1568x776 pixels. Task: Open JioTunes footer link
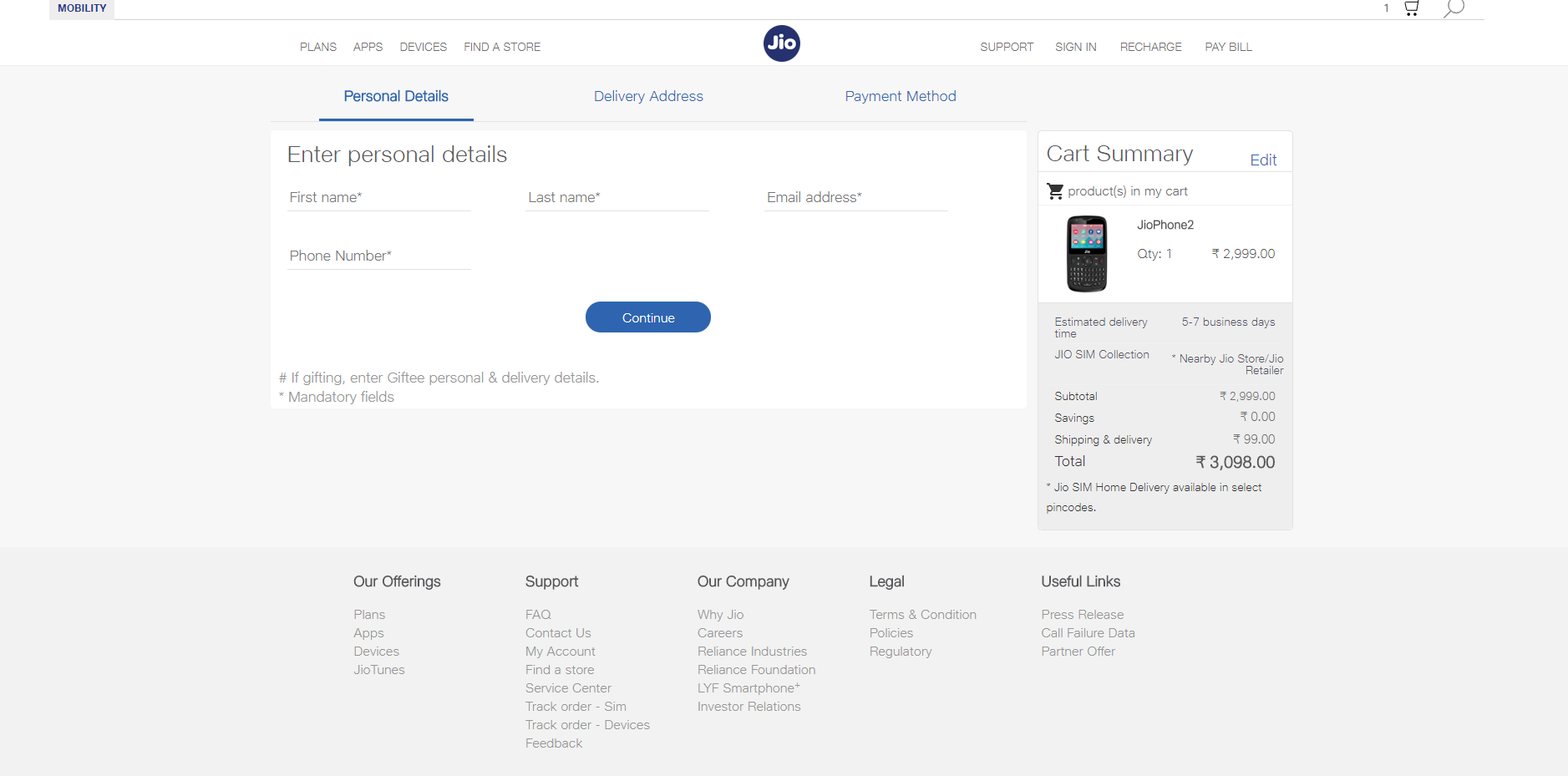click(378, 670)
